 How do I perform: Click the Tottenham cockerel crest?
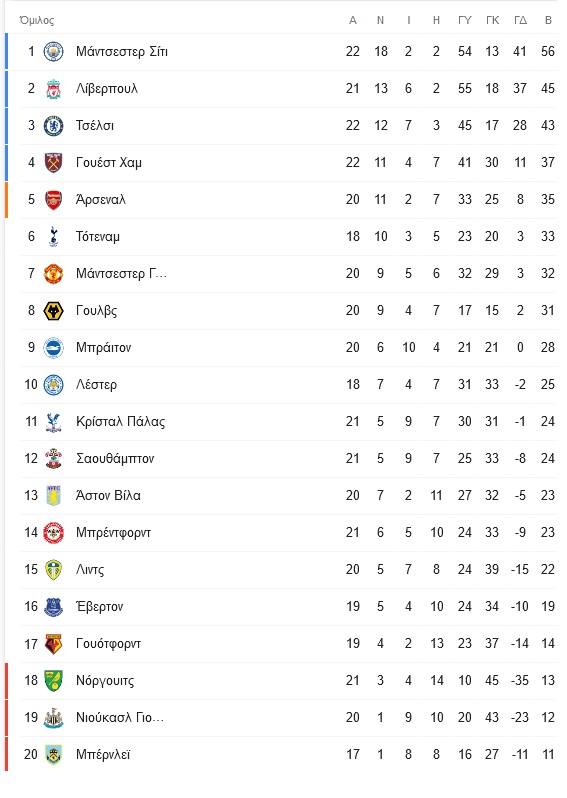tap(53, 237)
